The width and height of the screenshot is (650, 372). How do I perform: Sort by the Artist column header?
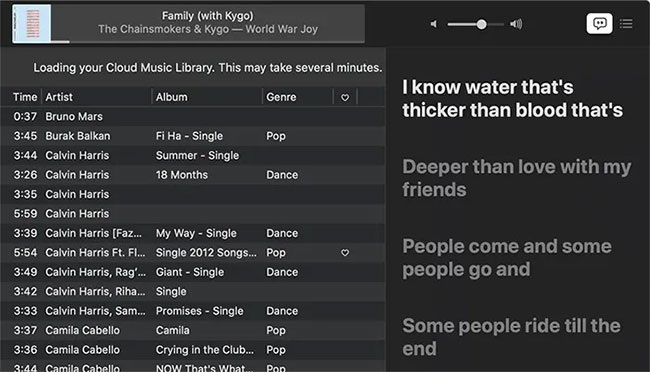pyautogui.click(x=59, y=97)
